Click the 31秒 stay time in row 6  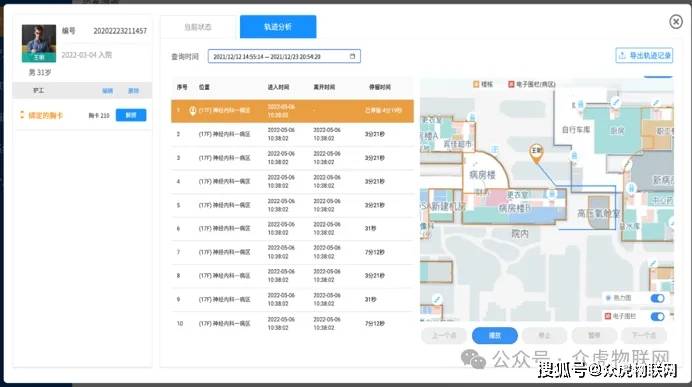[371, 229]
